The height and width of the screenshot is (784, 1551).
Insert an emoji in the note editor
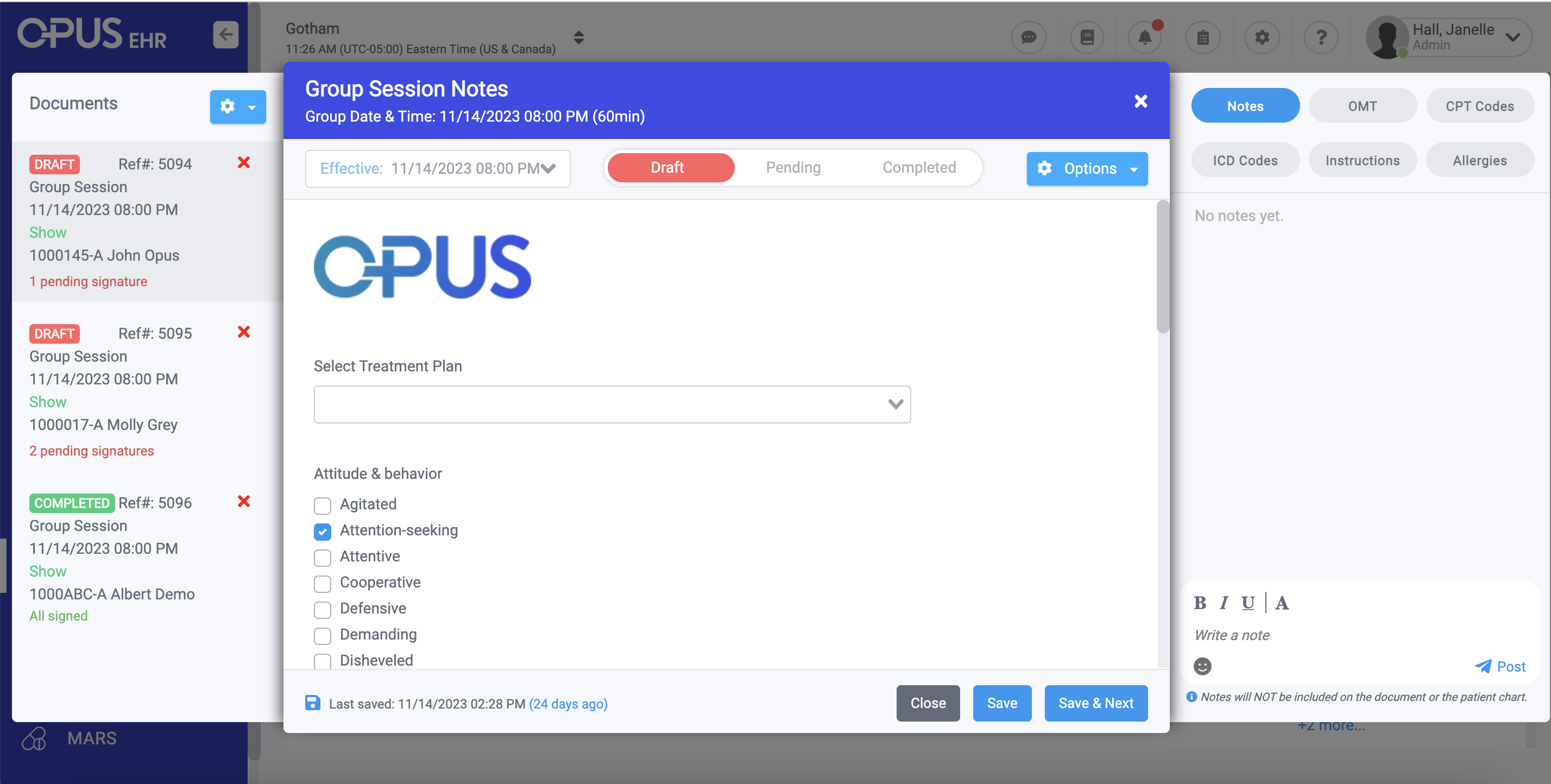(1202, 666)
